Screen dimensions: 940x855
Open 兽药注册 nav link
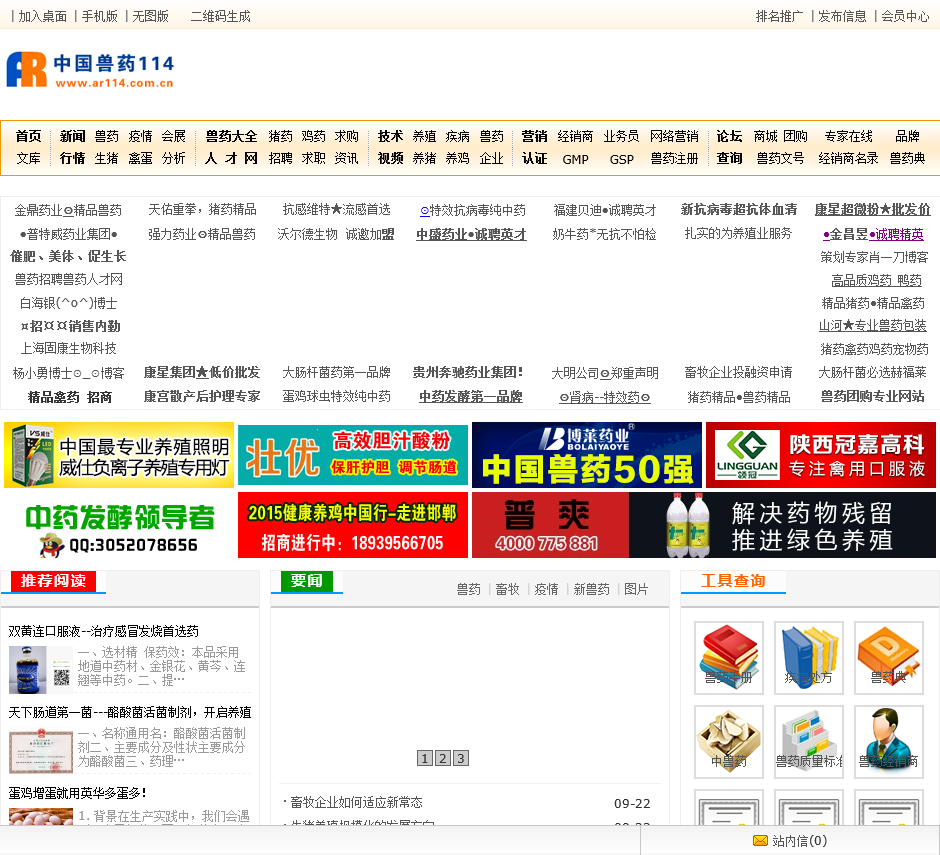coord(674,158)
